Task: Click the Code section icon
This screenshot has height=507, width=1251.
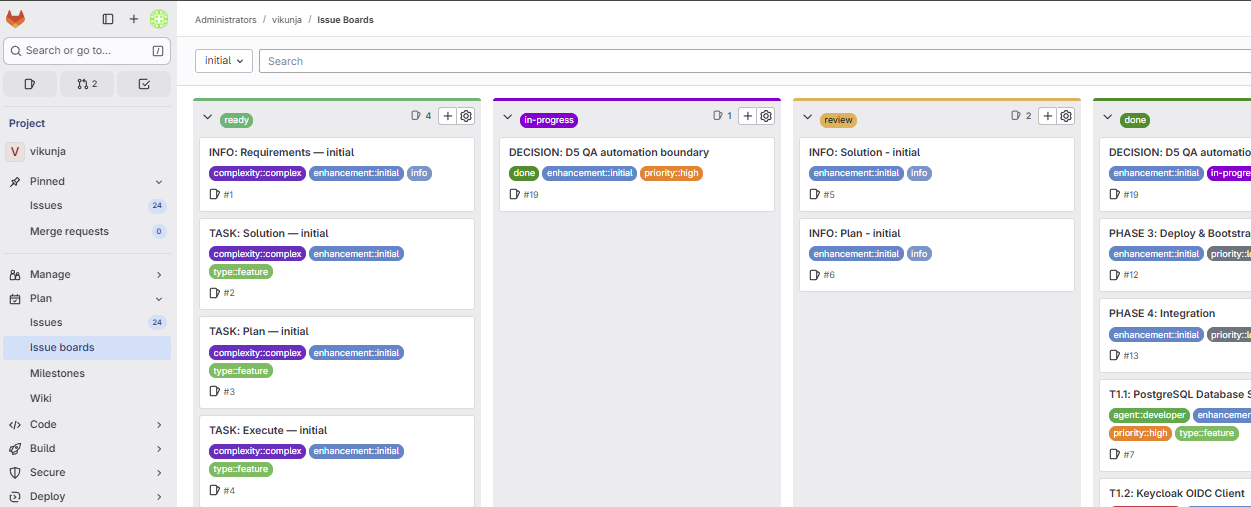Action: click(x=15, y=424)
